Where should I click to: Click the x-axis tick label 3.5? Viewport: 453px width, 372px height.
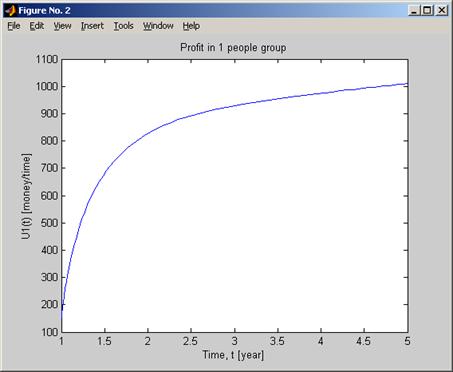[x=277, y=341]
